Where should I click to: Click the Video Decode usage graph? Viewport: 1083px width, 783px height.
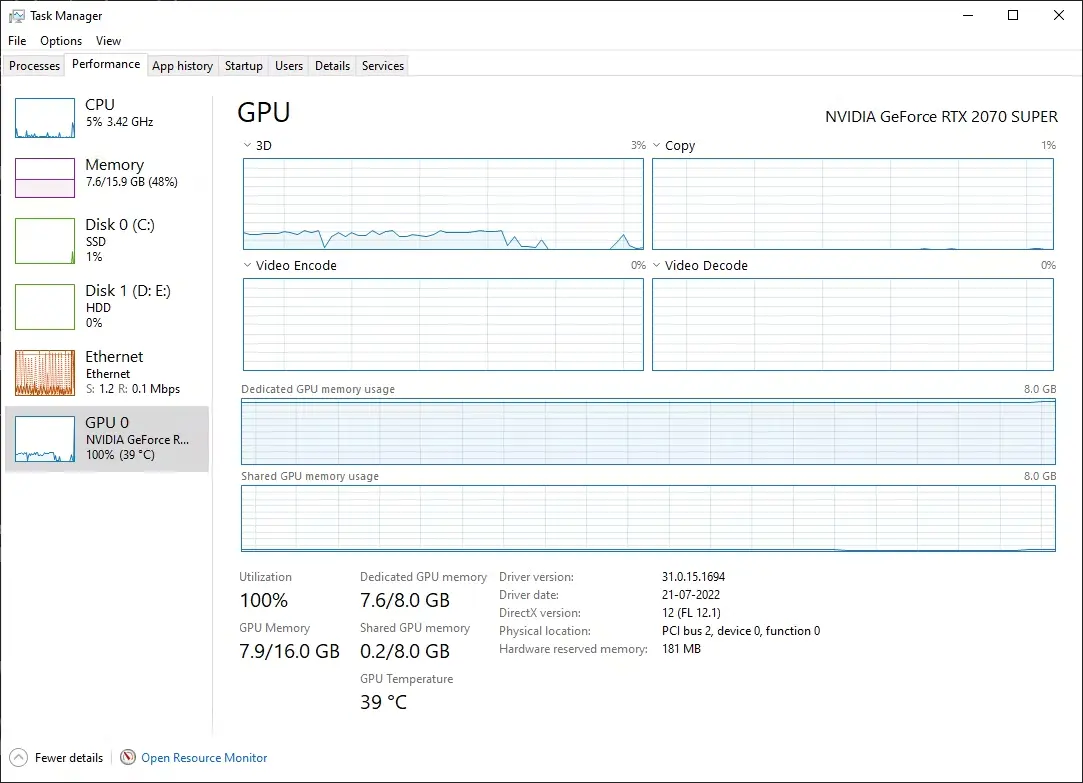pyautogui.click(x=853, y=325)
